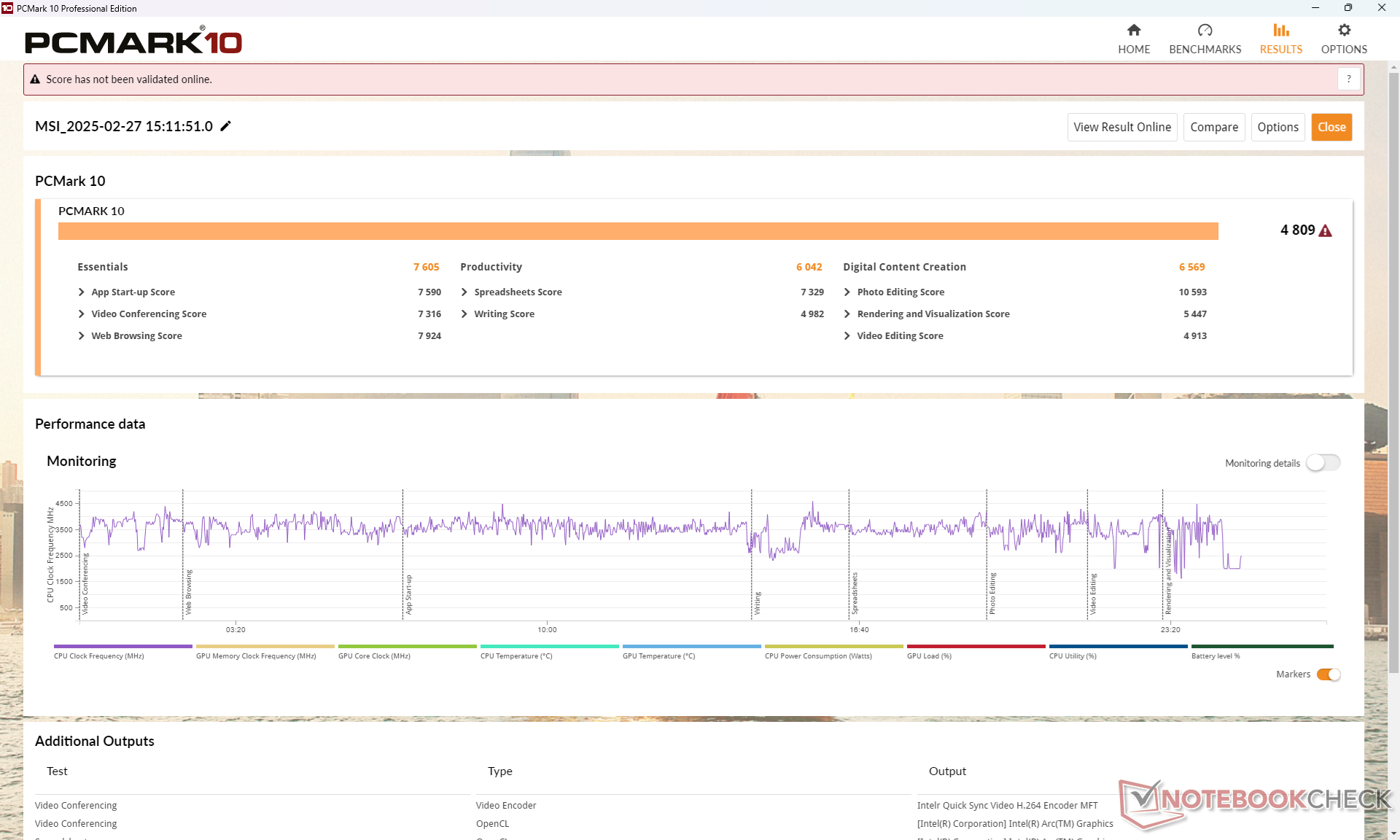Screen dimensions: 1400x840
Task: Expand the Spreadsheets Score row
Action: tap(464, 292)
